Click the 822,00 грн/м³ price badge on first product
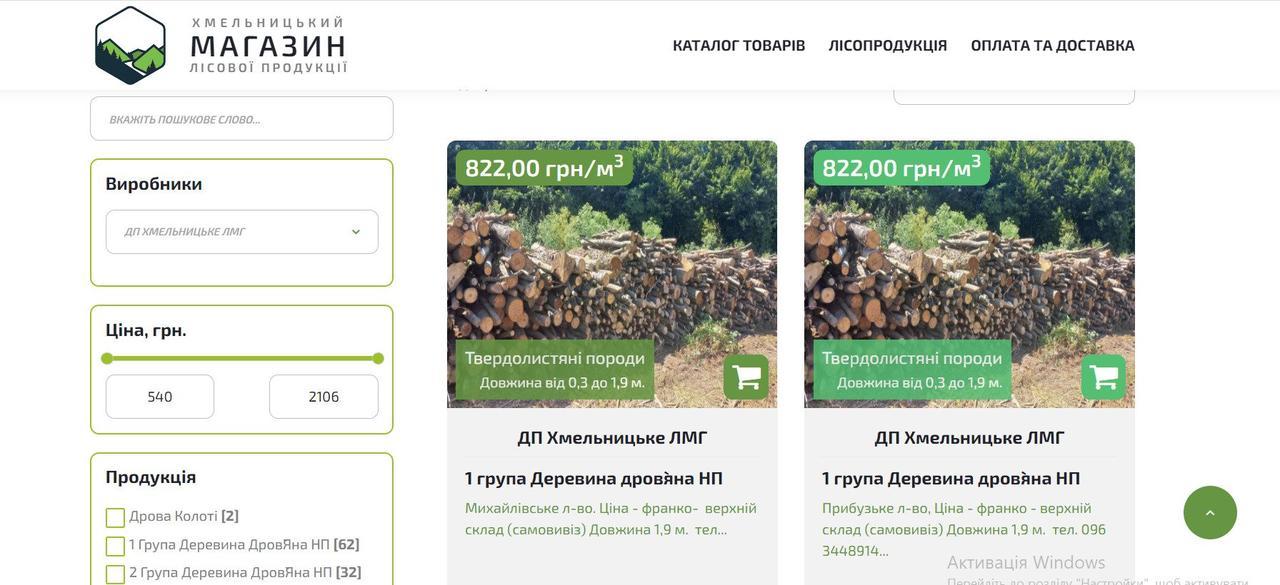The image size is (1280, 585). 544,167
